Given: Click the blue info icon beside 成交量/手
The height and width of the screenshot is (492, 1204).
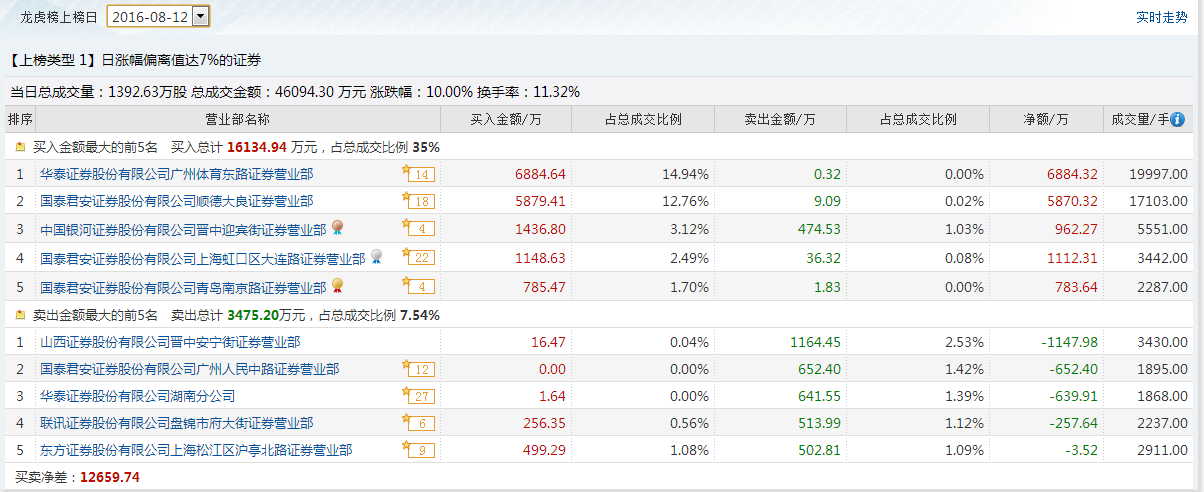Looking at the screenshot, I should coord(1177,120).
